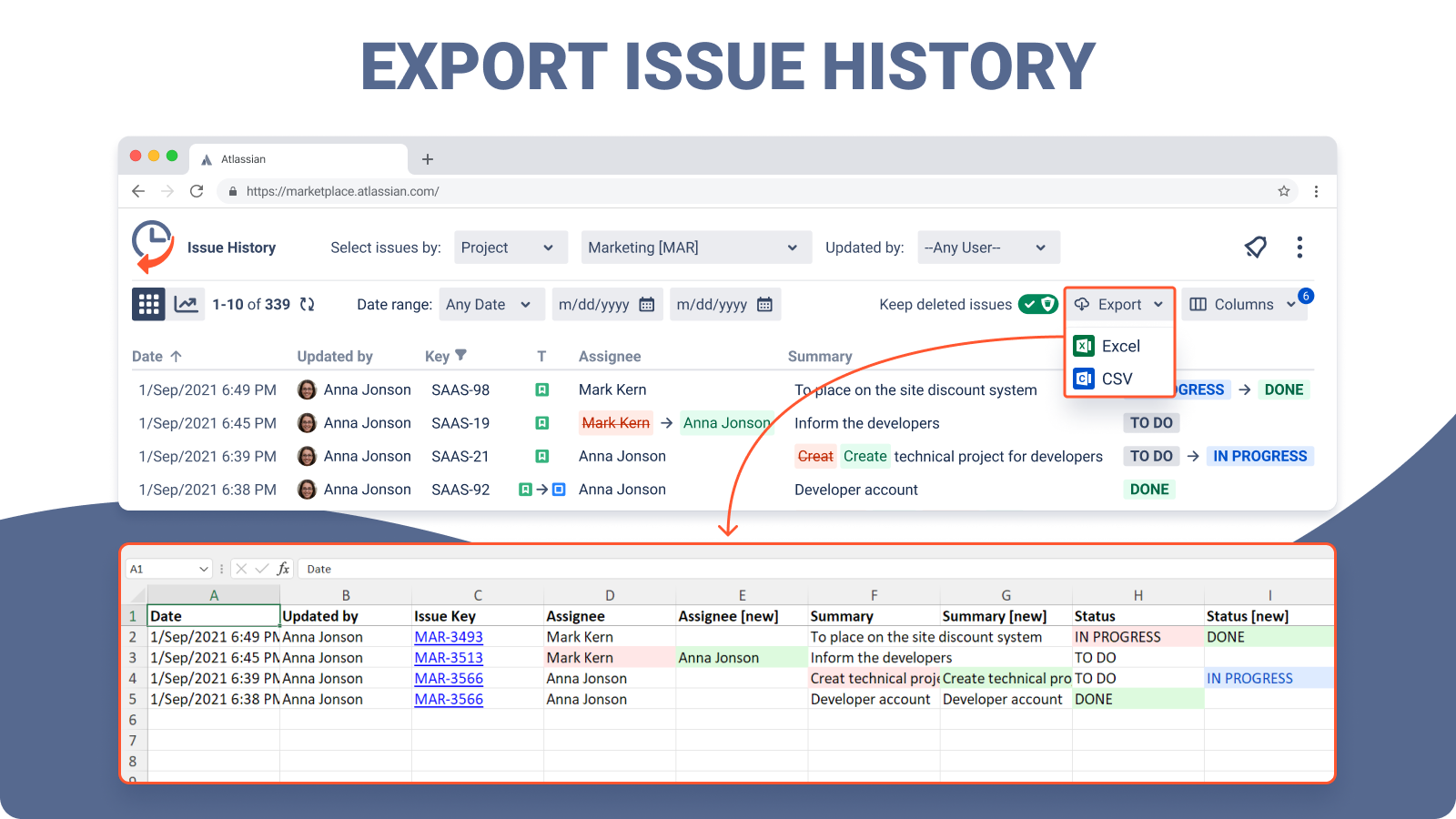Open the Columns dropdown
This screenshot has height=819, width=1456.
(x=1244, y=304)
